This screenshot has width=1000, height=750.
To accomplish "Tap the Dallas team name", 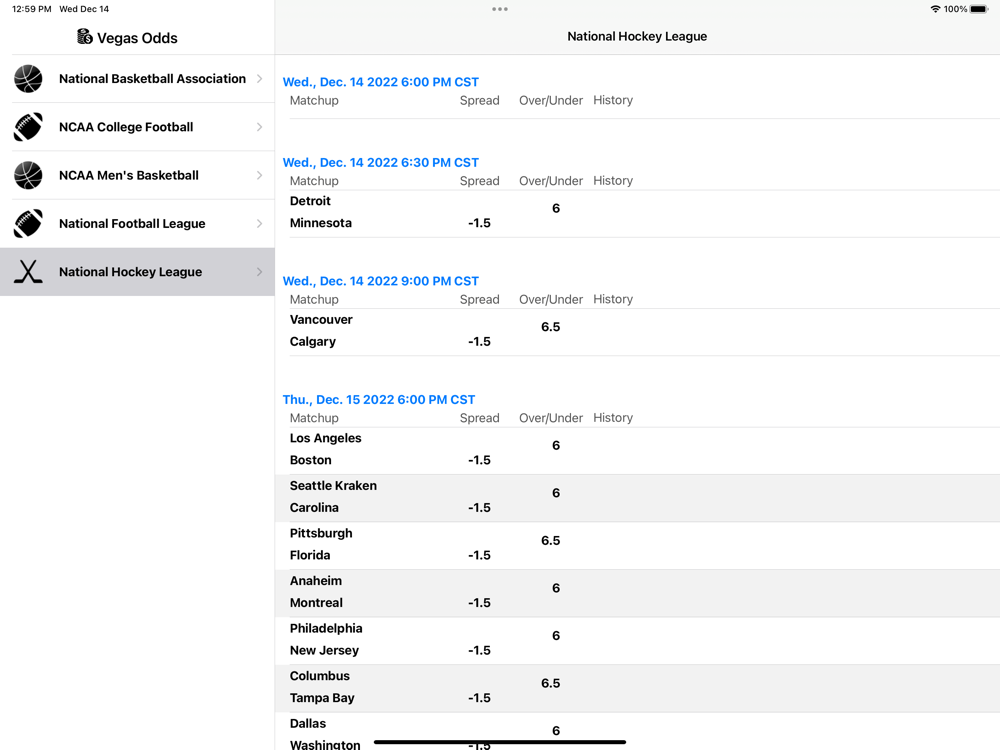I will pos(307,723).
